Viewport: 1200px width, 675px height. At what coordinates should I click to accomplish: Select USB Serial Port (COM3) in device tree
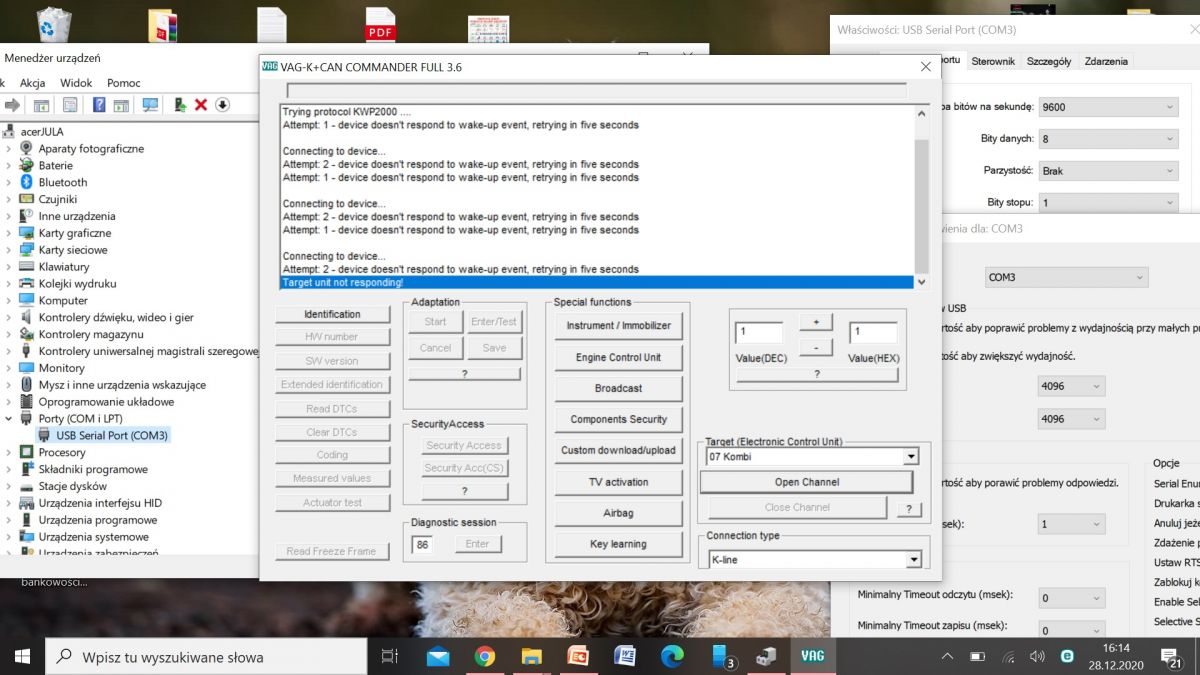click(112, 435)
